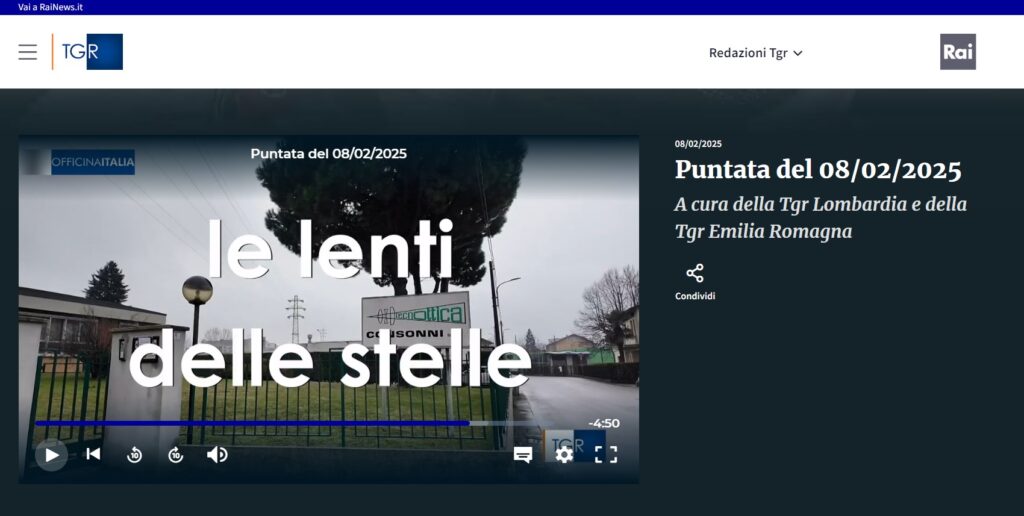
Task: Toggle subtitles in the player
Action: coord(522,455)
